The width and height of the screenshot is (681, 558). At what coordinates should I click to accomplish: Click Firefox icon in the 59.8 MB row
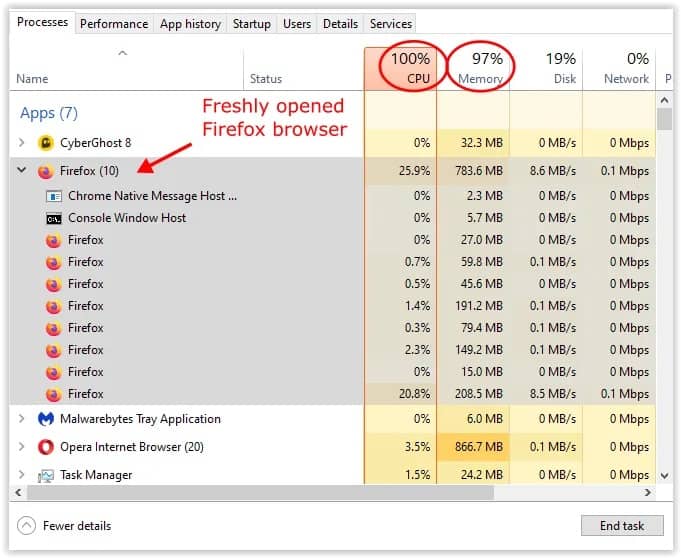[53, 262]
